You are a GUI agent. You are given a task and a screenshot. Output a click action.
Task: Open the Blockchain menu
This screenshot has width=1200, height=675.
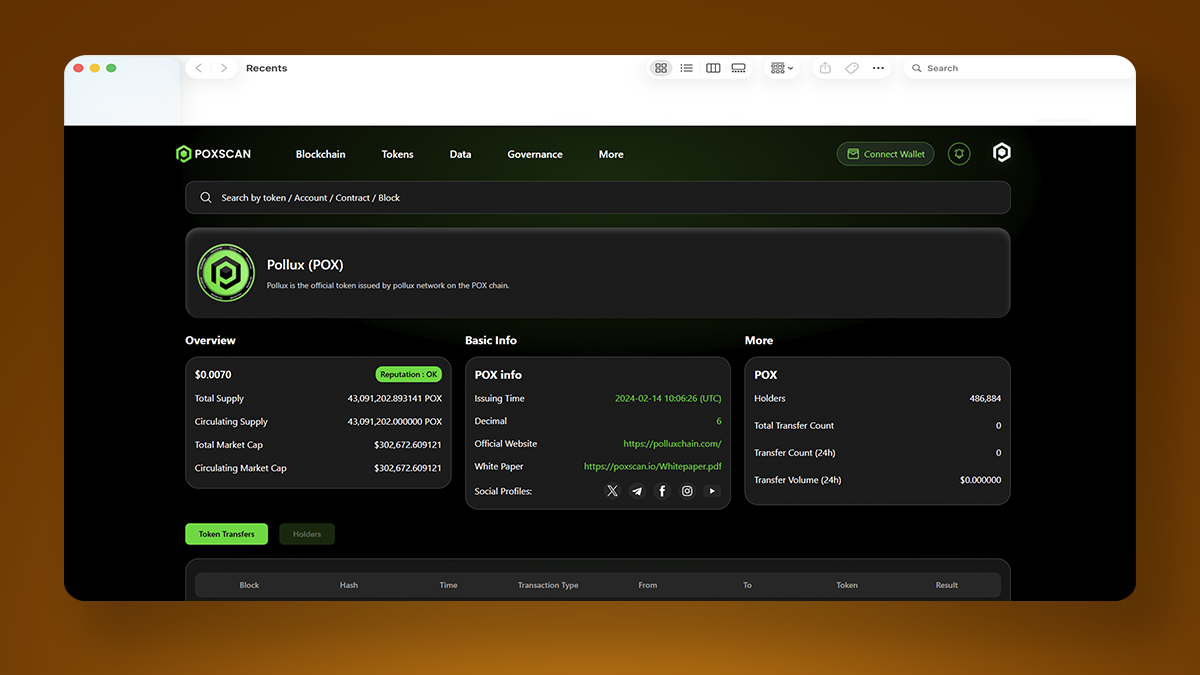[x=320, y=154]
